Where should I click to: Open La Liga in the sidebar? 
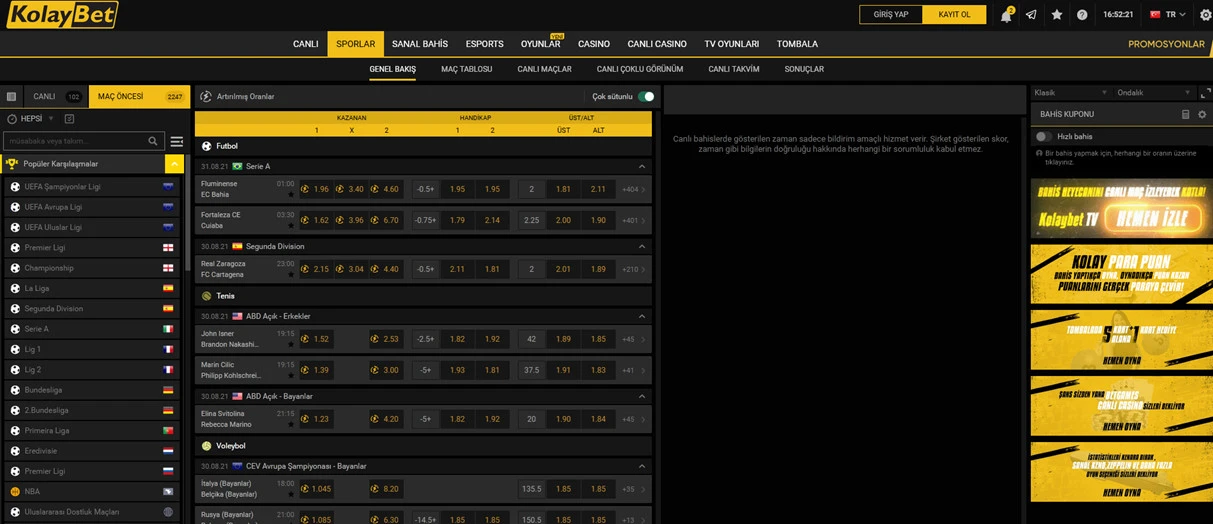pyautogui.click(x=92, y=288)
